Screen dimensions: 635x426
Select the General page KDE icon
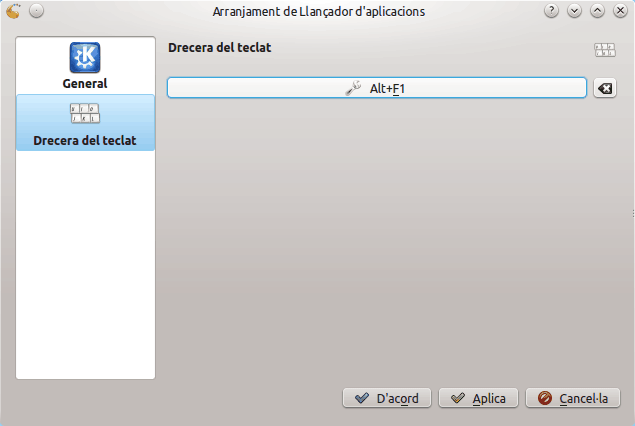pyautogui.click(x=85, y=57)
